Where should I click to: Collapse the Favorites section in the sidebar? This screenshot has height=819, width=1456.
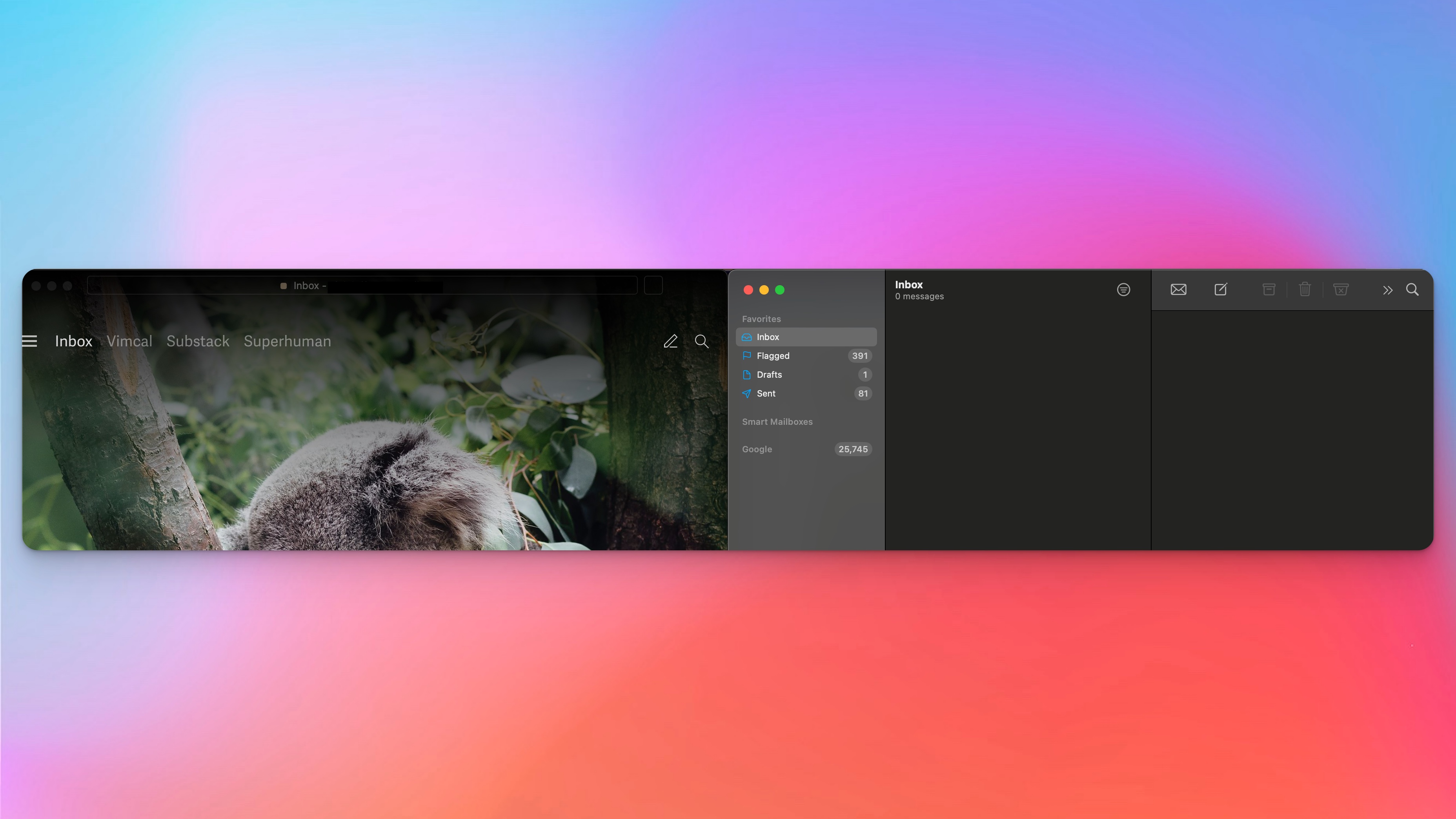pos(761,319)
